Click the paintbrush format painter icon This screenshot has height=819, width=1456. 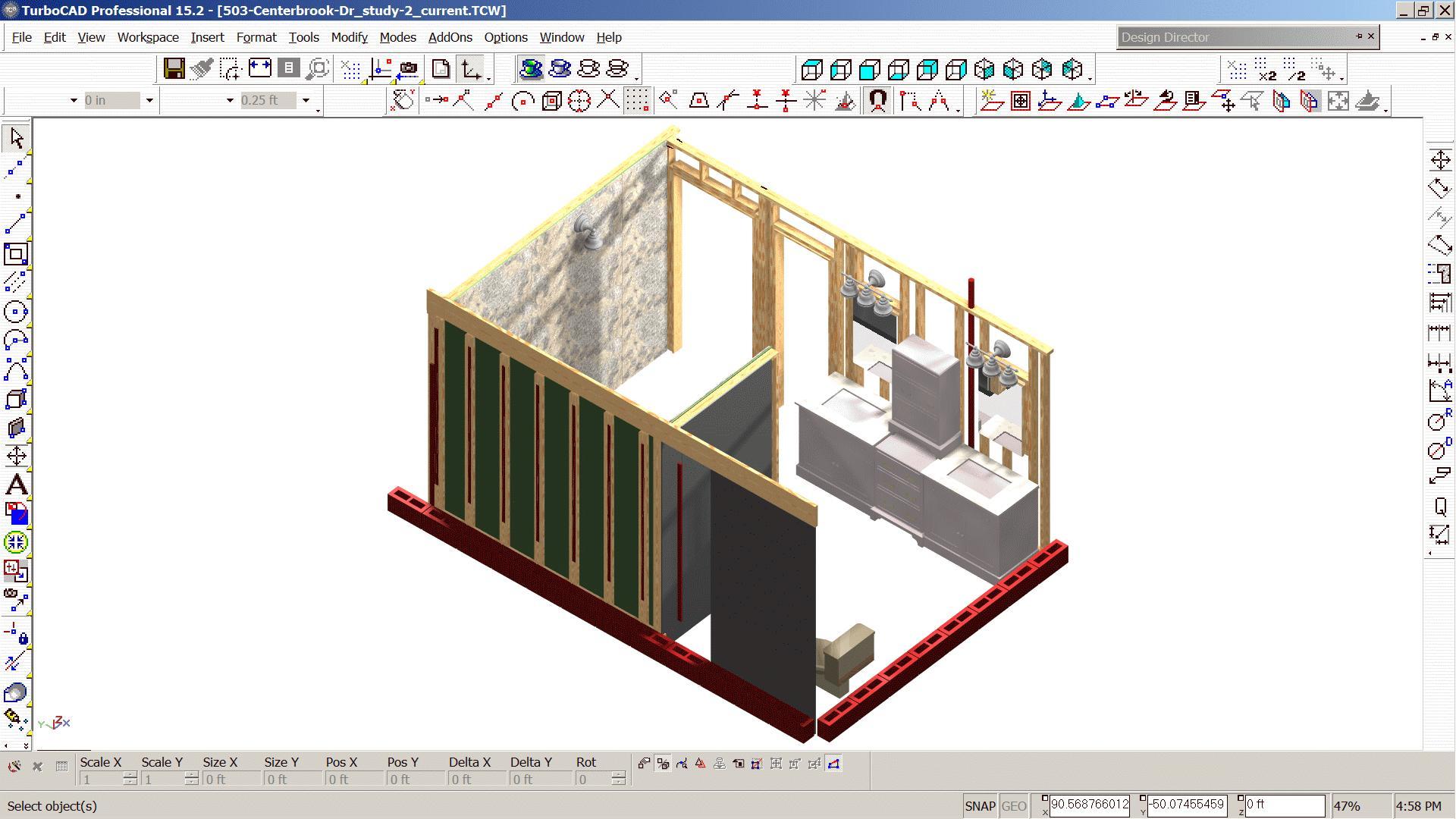pyautogui.click(x=202, y=69)
